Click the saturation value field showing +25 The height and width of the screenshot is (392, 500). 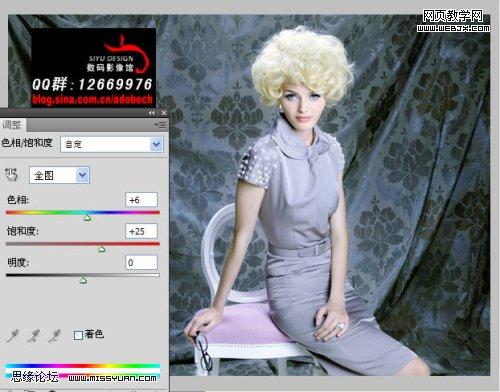point(141,231)
